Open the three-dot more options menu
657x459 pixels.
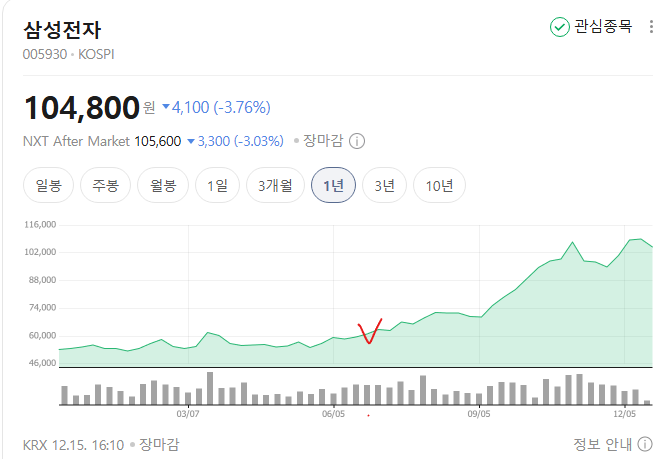point(652,27)
